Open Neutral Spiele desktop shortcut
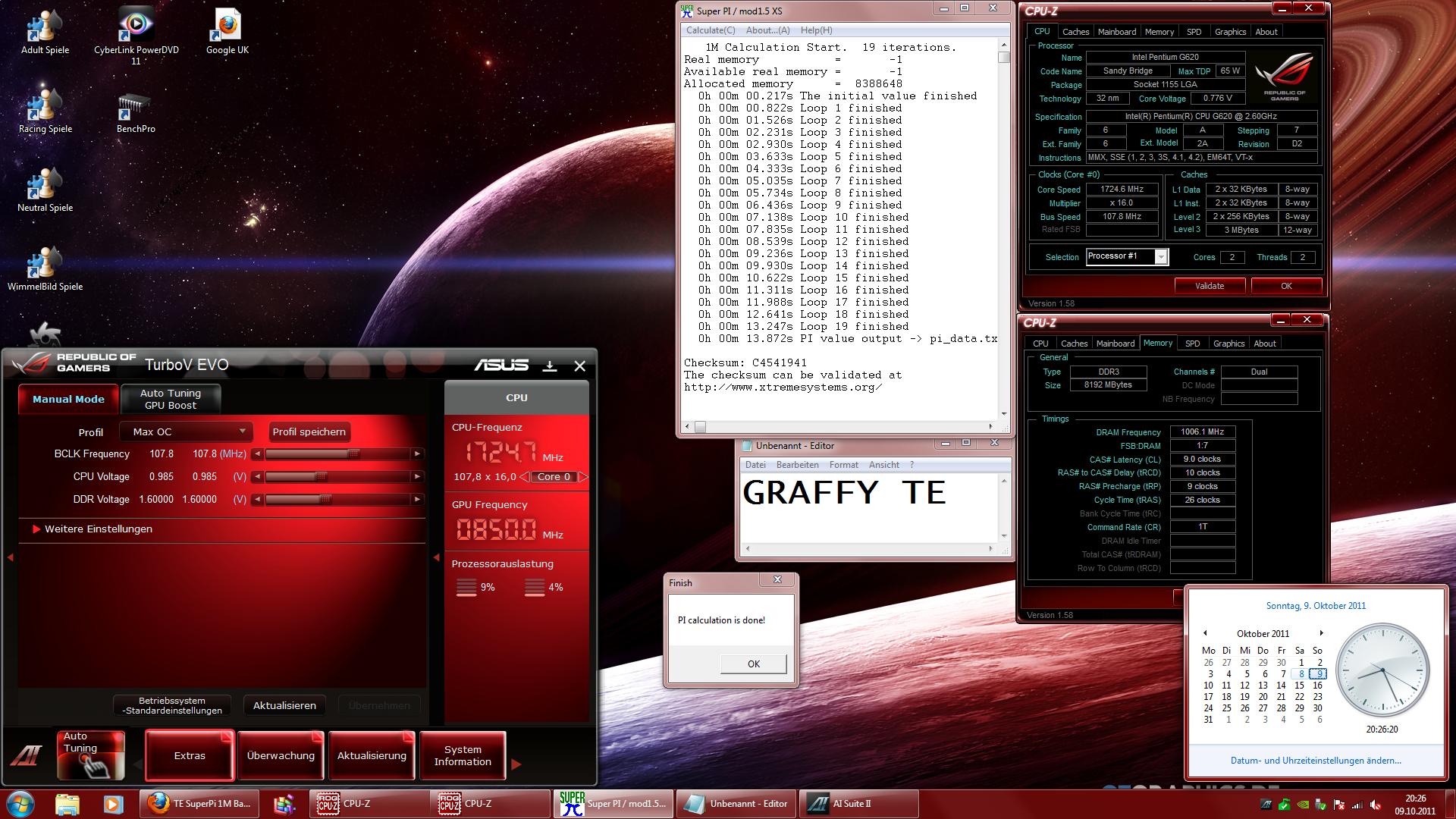Screen dimensions: 1456x819 click(x=45, y=190)
